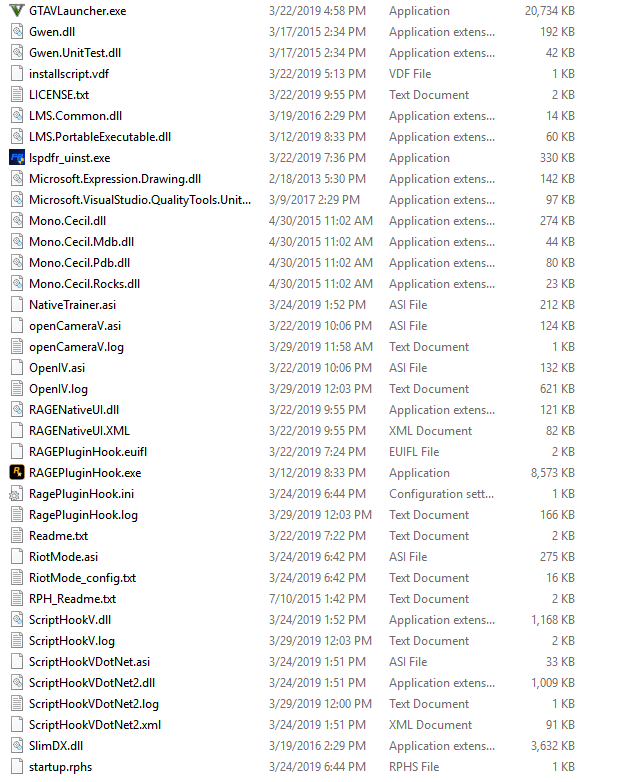Click the lspdfr_uinst.exe application icon
This screenshot has width=630, height=782.
point(17,158)
